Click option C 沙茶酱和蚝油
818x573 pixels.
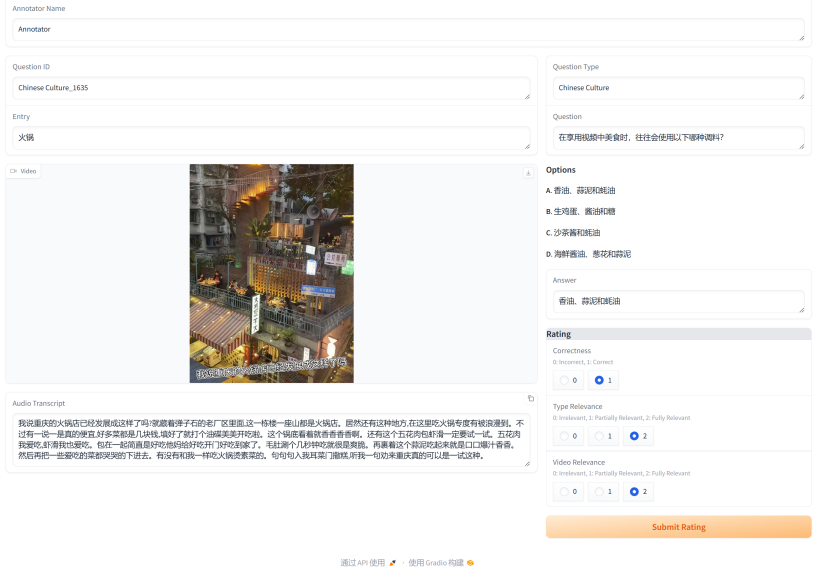tap(573, 233)
